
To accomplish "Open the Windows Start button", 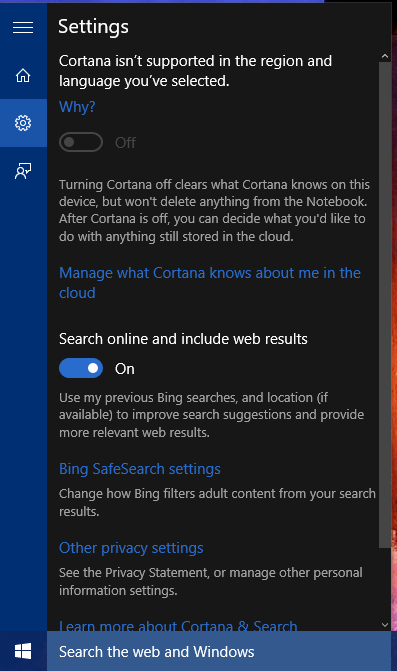I will point(23,651).
